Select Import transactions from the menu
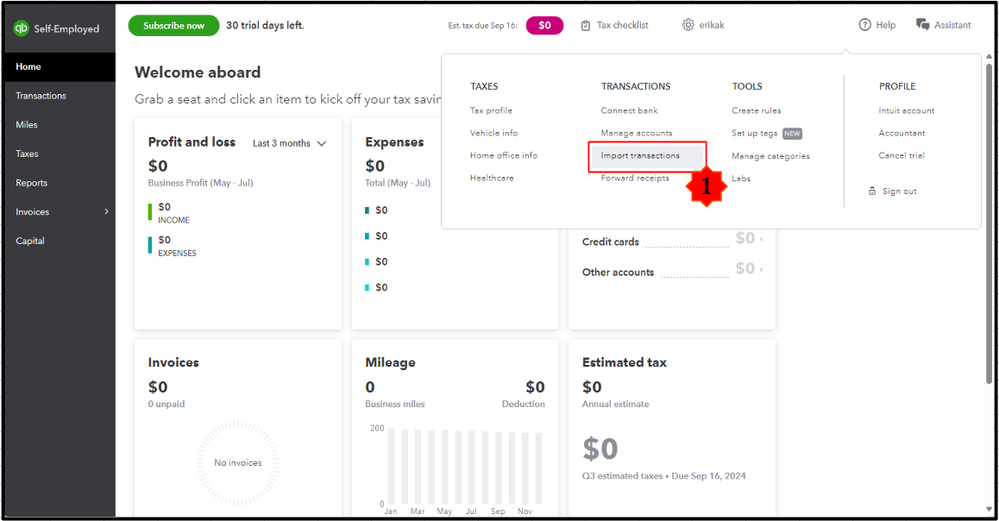999x521 pixels. coord(640,156)
